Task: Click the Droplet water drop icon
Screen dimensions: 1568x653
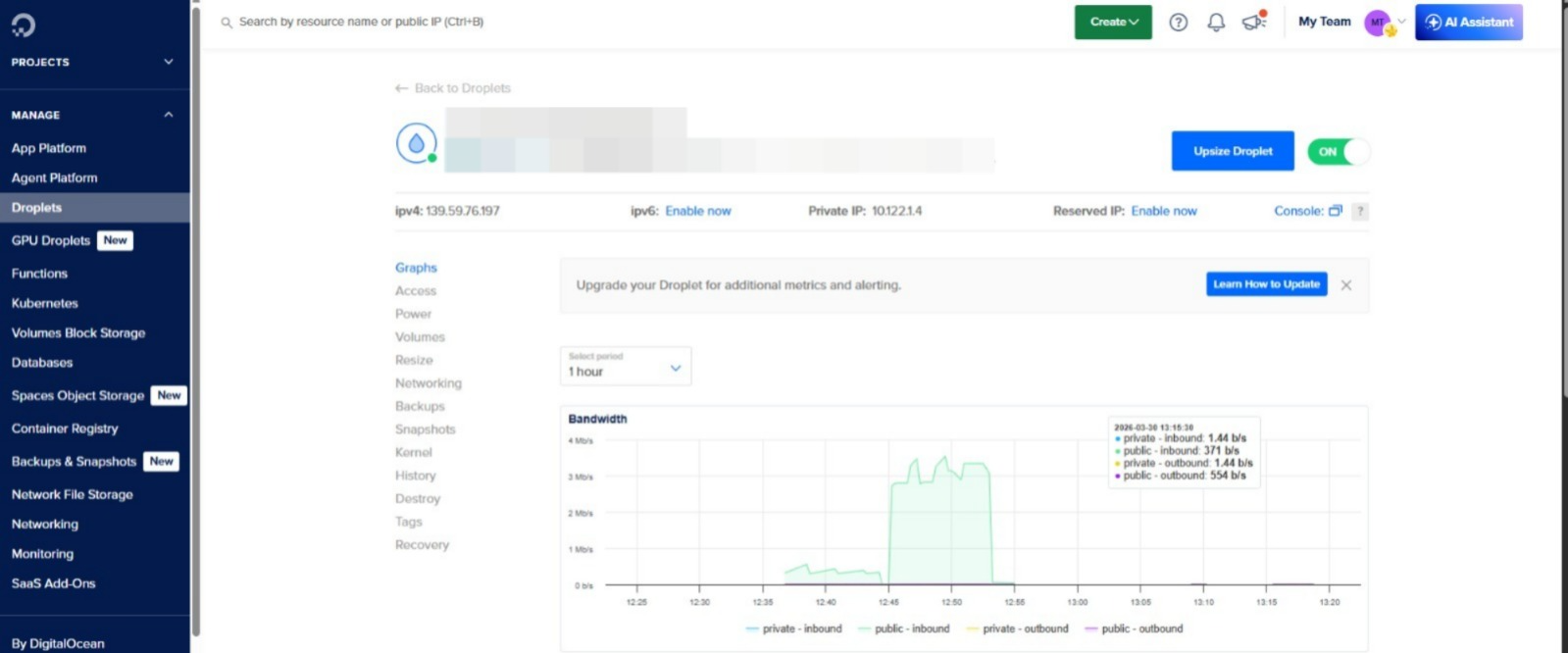Action: [x=416, y=144]
